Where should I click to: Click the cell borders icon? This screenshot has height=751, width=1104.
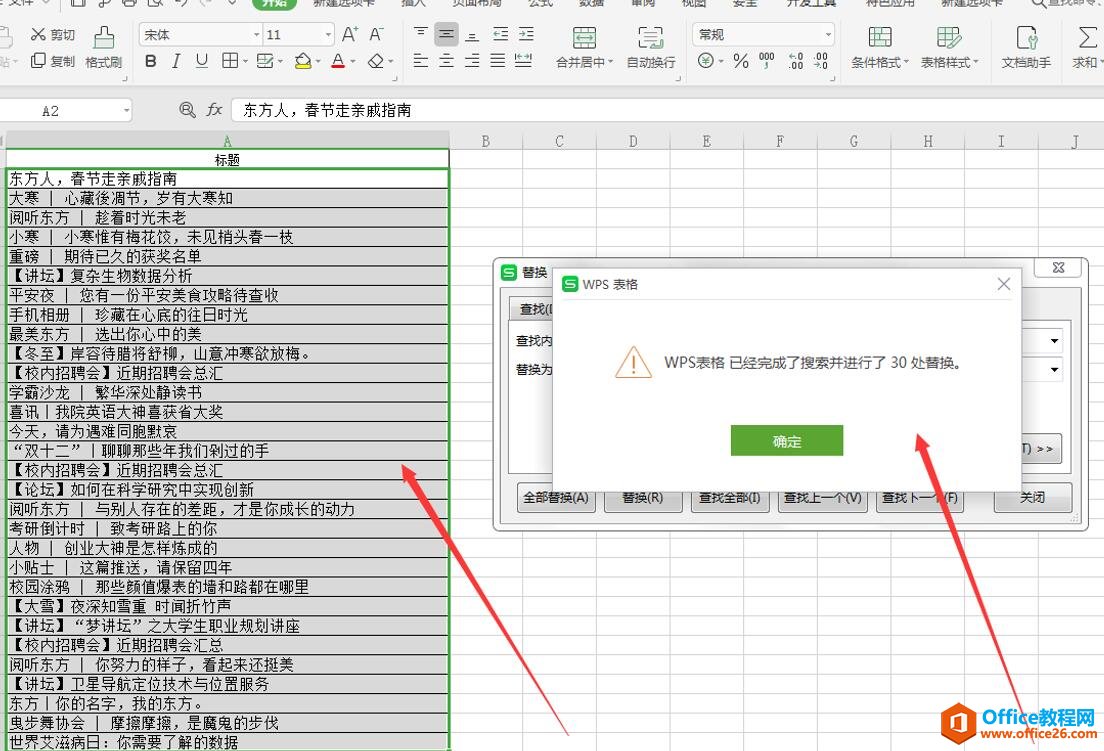click(230, 61)
